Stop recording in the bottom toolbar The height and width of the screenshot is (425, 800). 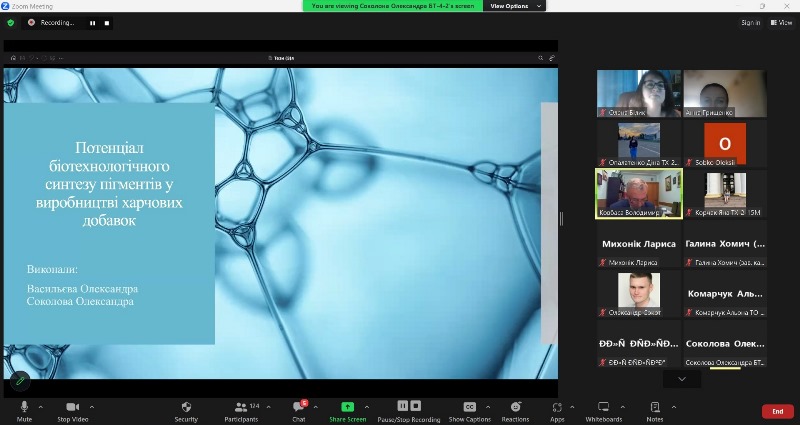click(x=416, y=406)
